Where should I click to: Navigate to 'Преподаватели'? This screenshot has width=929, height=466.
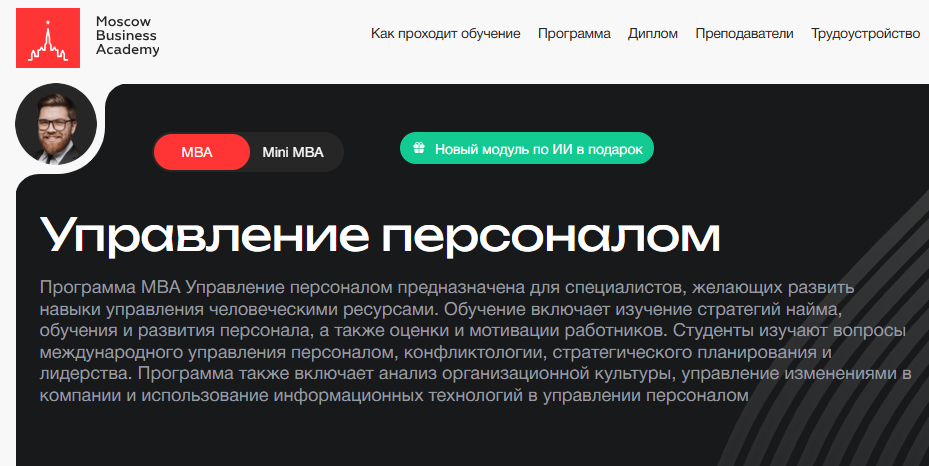tap(744, 34)
